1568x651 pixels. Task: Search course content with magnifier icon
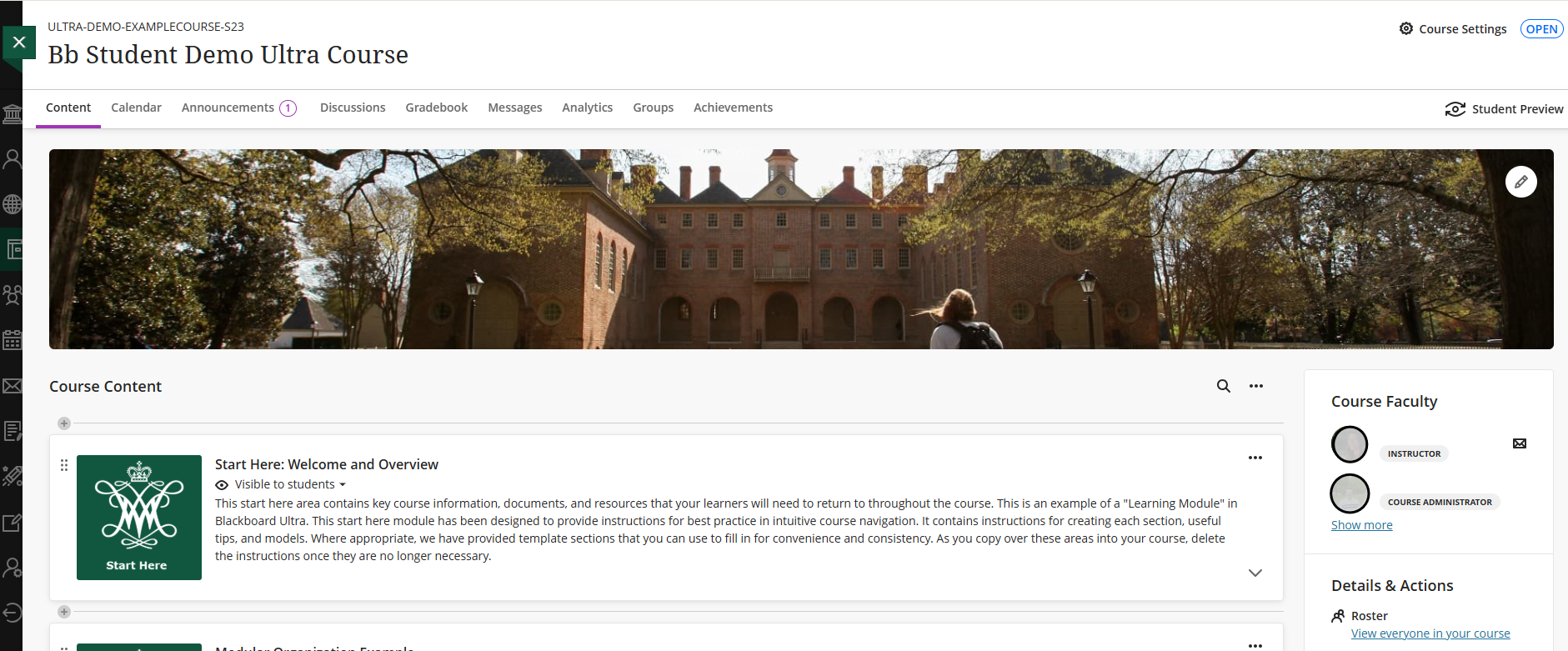click(x=1224, y=386)
